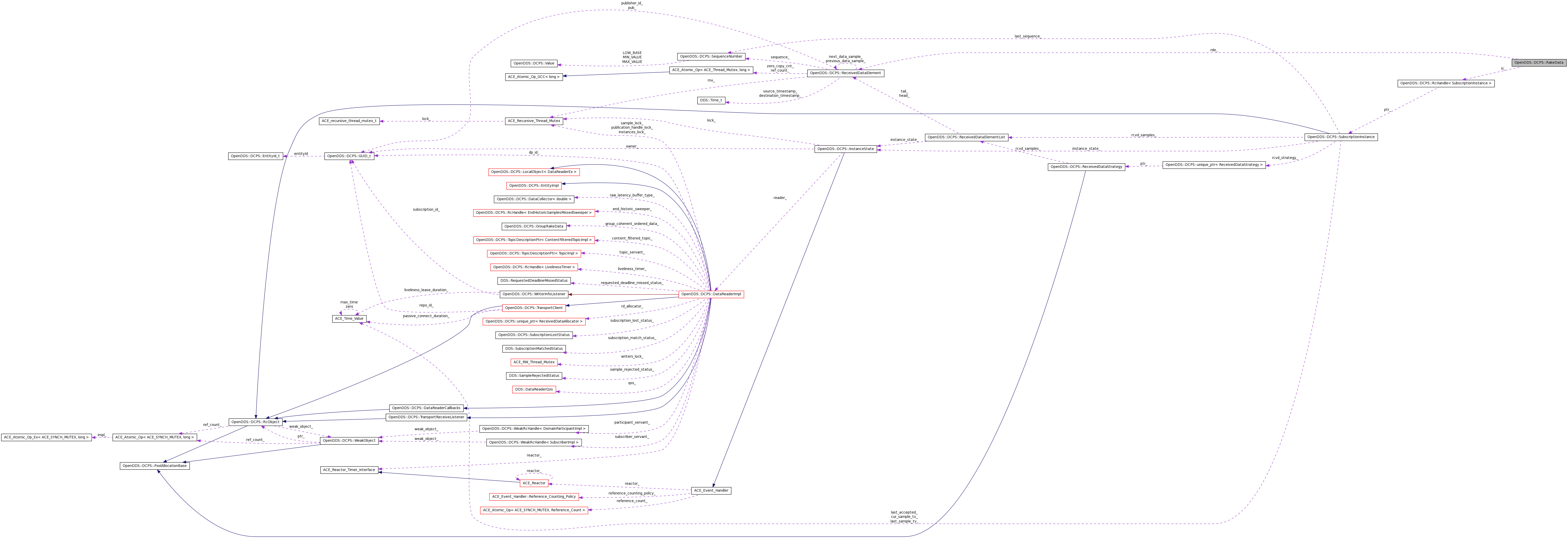
Task: Open ACE_Reactor_Timer_Interface node
Action: click(x=349, y=470)
